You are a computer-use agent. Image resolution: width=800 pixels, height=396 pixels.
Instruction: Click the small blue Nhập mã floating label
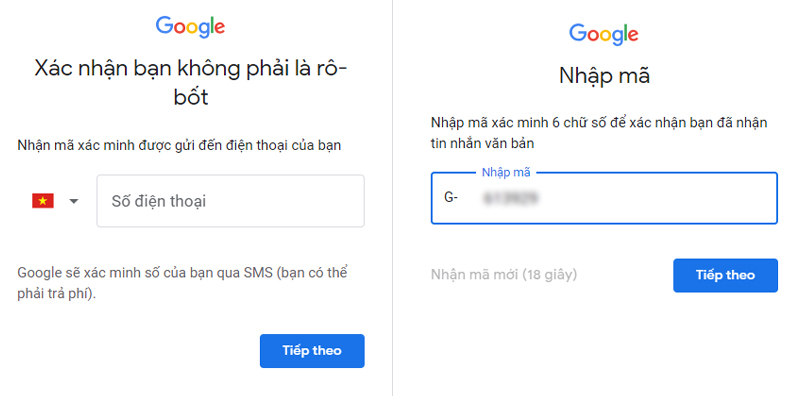[x=506, y=172]
